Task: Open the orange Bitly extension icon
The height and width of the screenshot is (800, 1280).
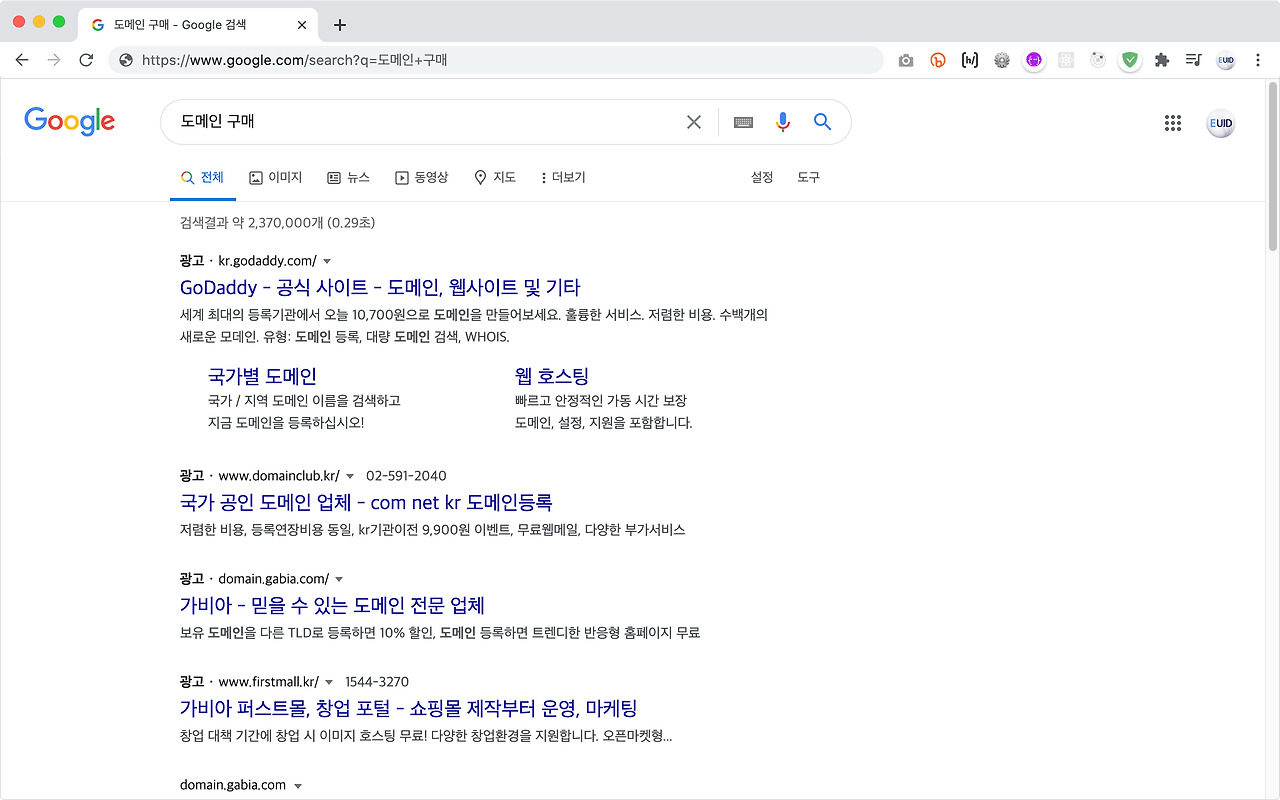Action: point(938,60)
